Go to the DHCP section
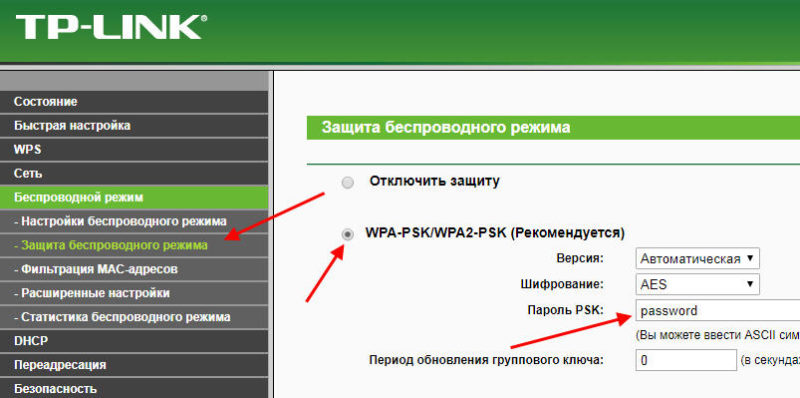The height and width of the screenshot is (398, 800). 134,341
